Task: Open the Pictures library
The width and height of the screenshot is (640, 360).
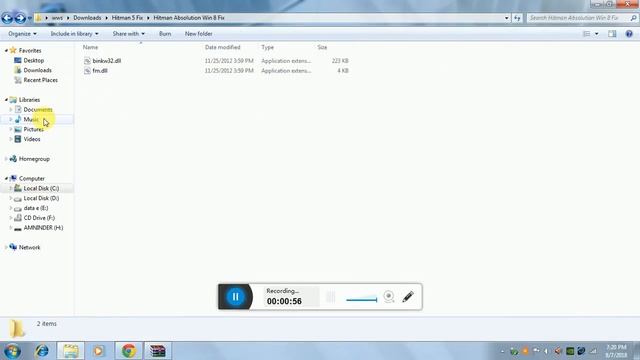Action: click(33, 129)
